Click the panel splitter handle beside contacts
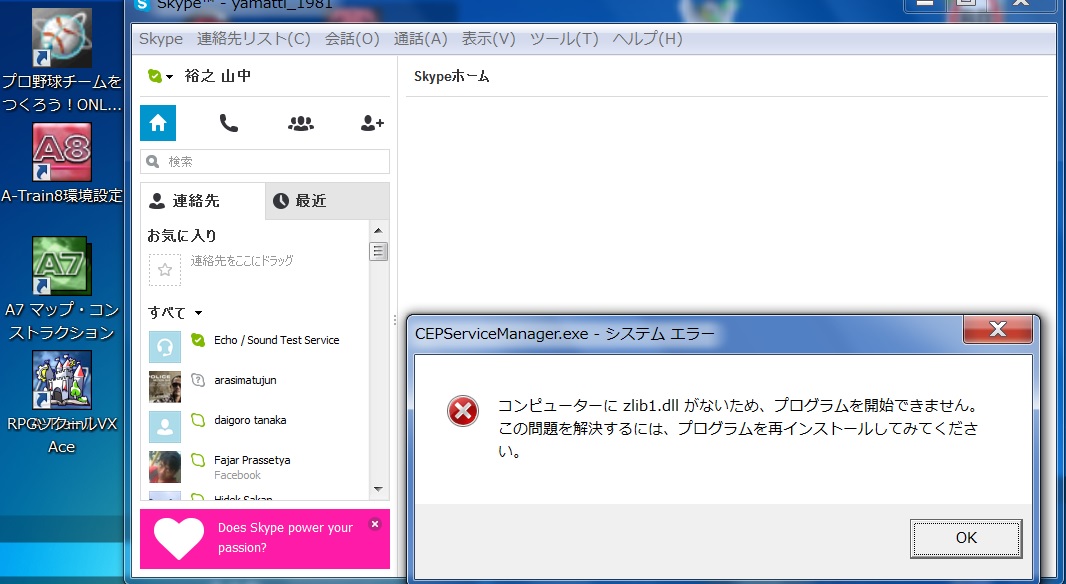 (394, 320)
